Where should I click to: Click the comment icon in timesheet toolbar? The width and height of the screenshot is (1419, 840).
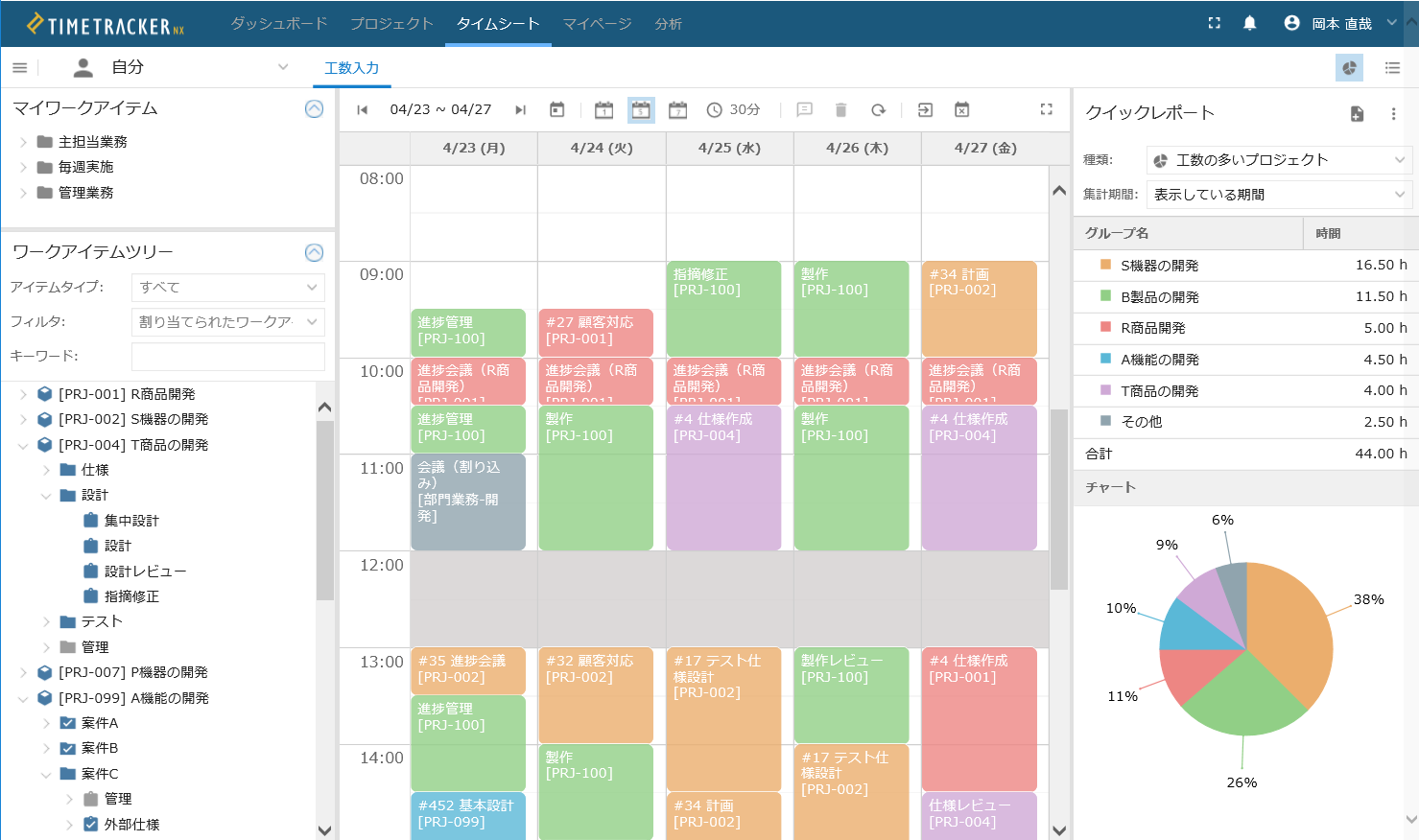point(805,110)
